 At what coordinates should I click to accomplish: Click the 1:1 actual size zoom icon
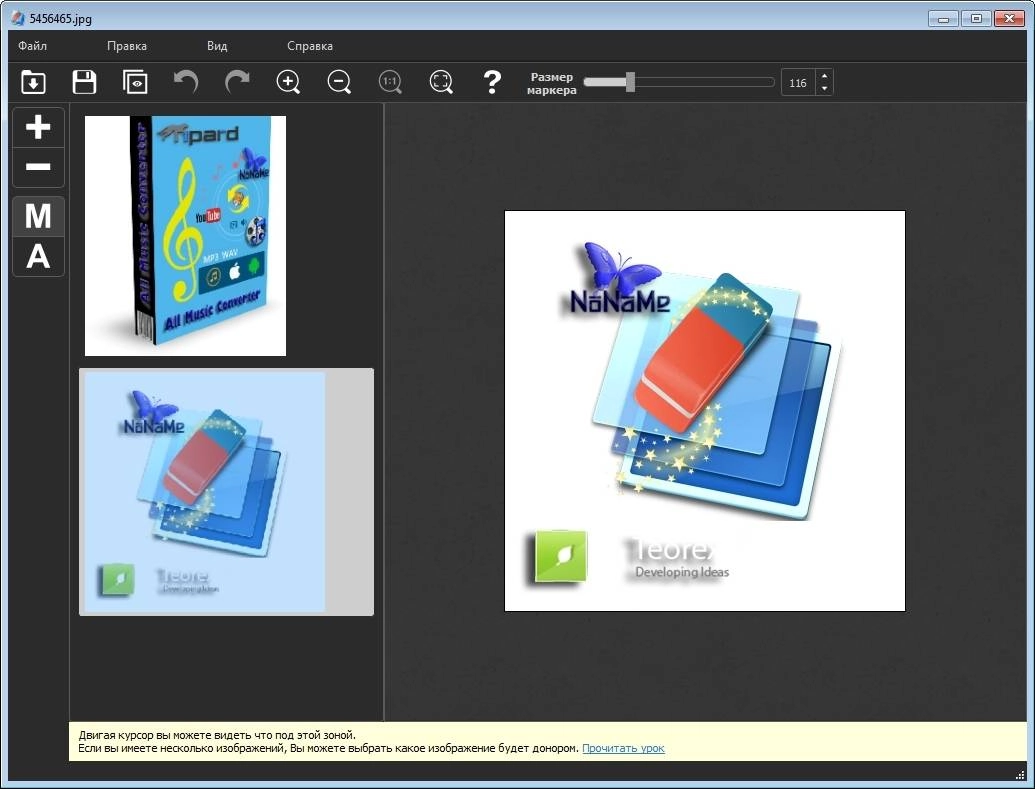(390, 83)
